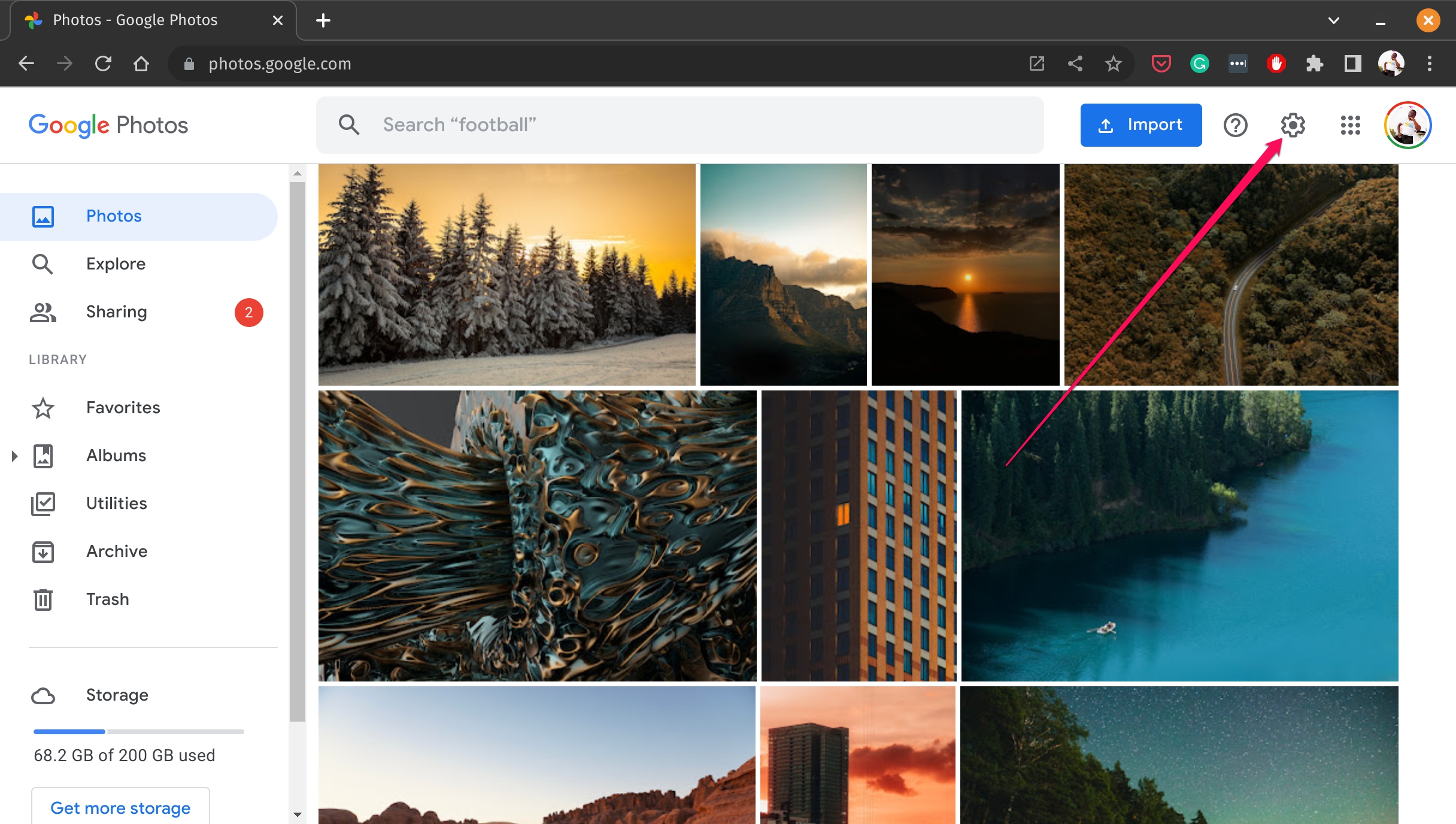
Task: Click the storage usage progress bar
Action: coord(138,731)
